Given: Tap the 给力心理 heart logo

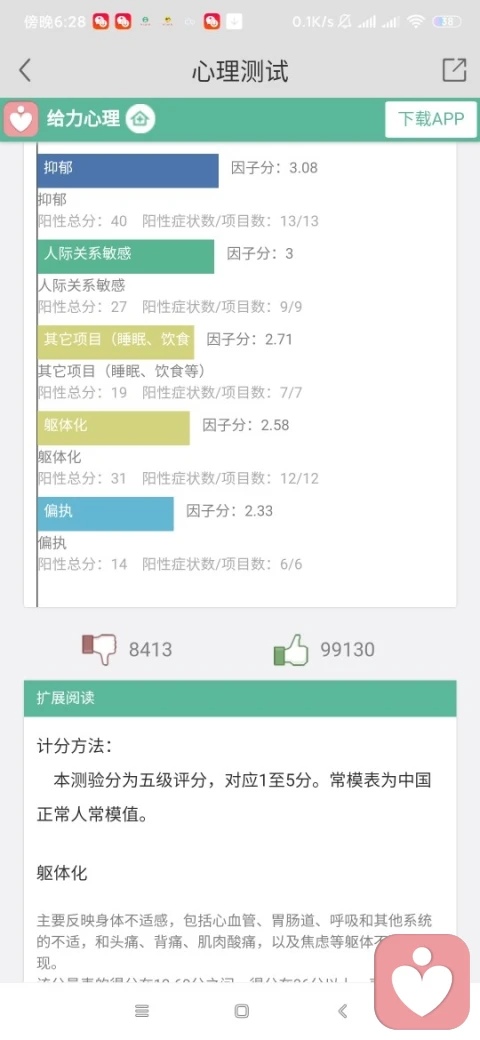Looking at the screenshot, I should [21, 119].
